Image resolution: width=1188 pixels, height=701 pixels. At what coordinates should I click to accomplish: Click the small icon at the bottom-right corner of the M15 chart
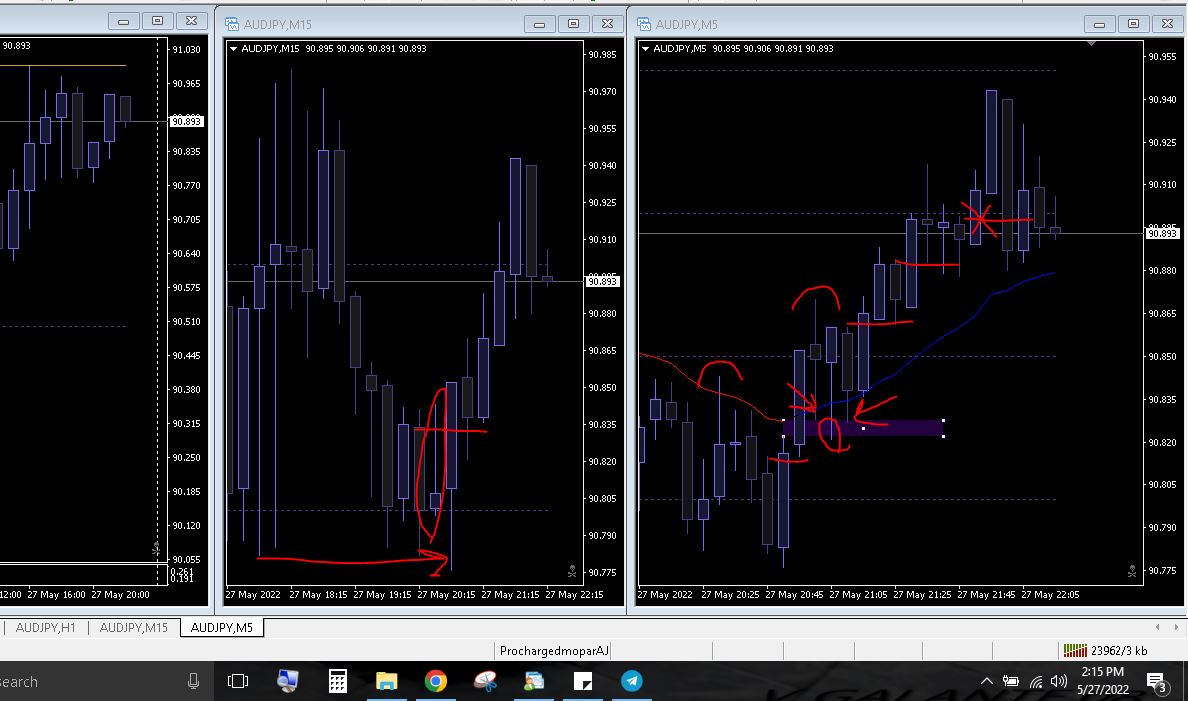click(x=572, y=571)
